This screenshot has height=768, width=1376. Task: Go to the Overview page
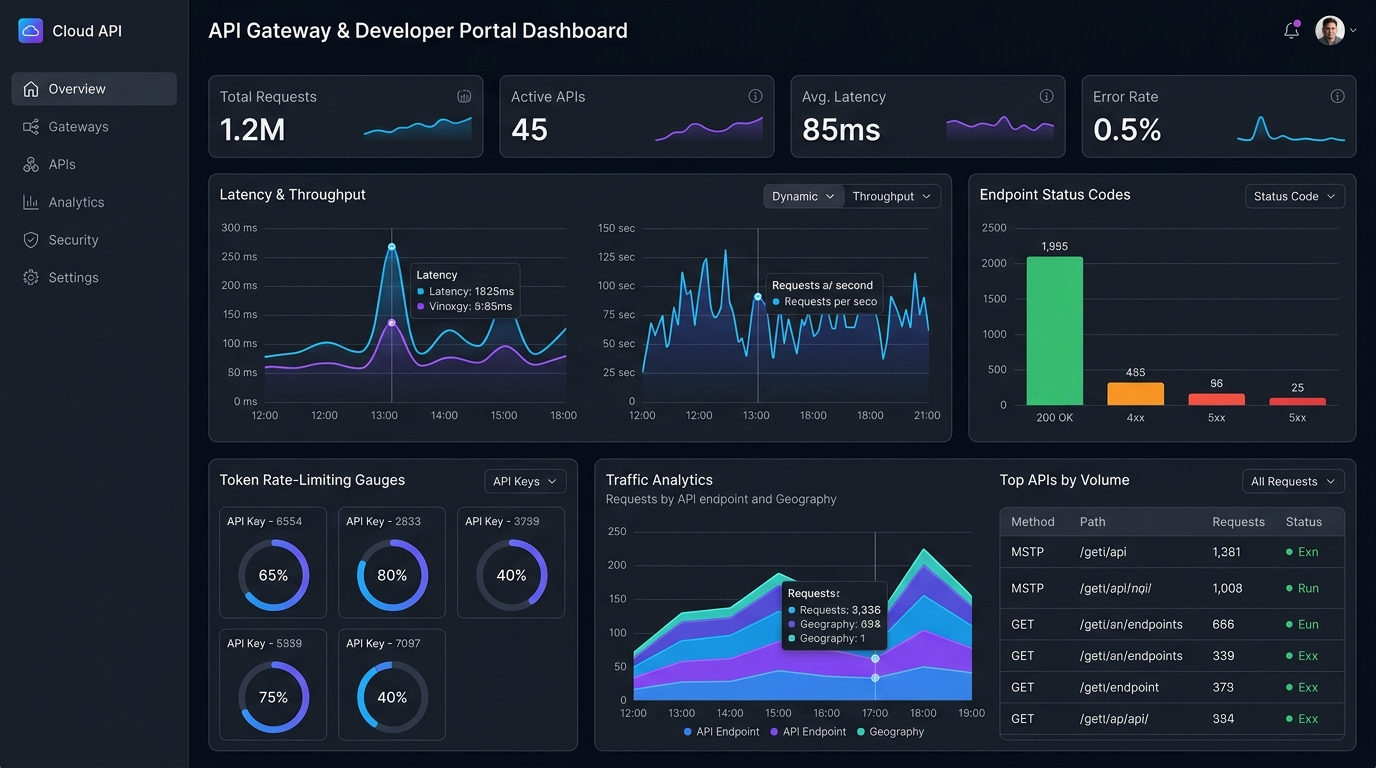coord(94,89)
